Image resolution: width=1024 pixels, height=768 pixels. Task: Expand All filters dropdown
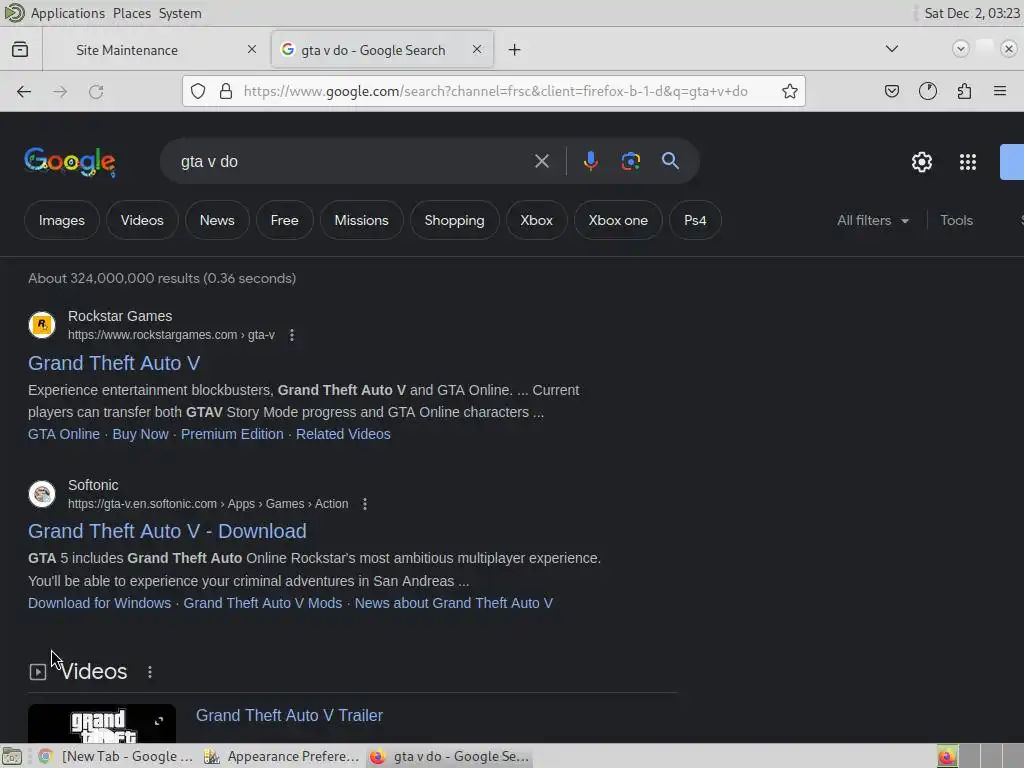pos(873,221)
